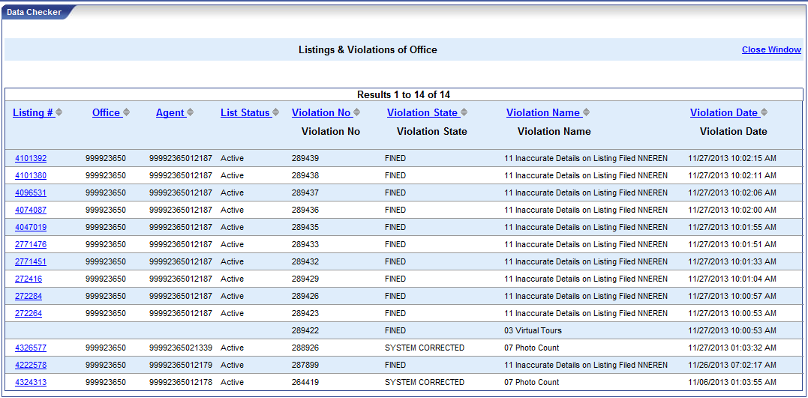Click sort arrows icon beside Listing #

[x=59, y=112]
